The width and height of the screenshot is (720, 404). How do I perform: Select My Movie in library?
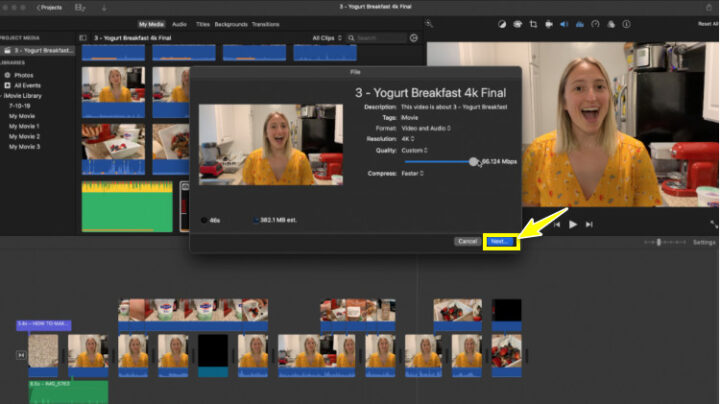coord(22,116)
